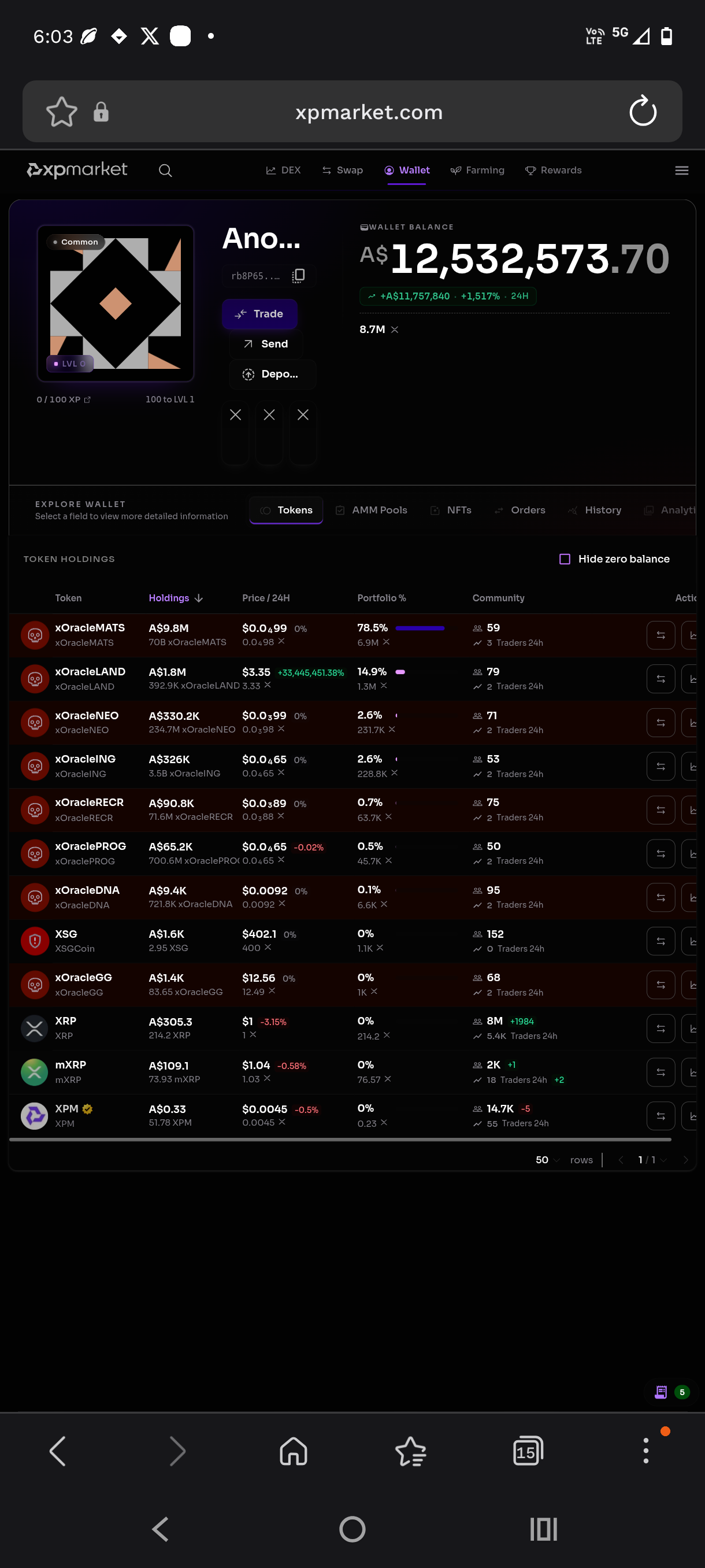
Task: Open the rows-per-page 50 dropdown
Action: (x=547, y=1160)
